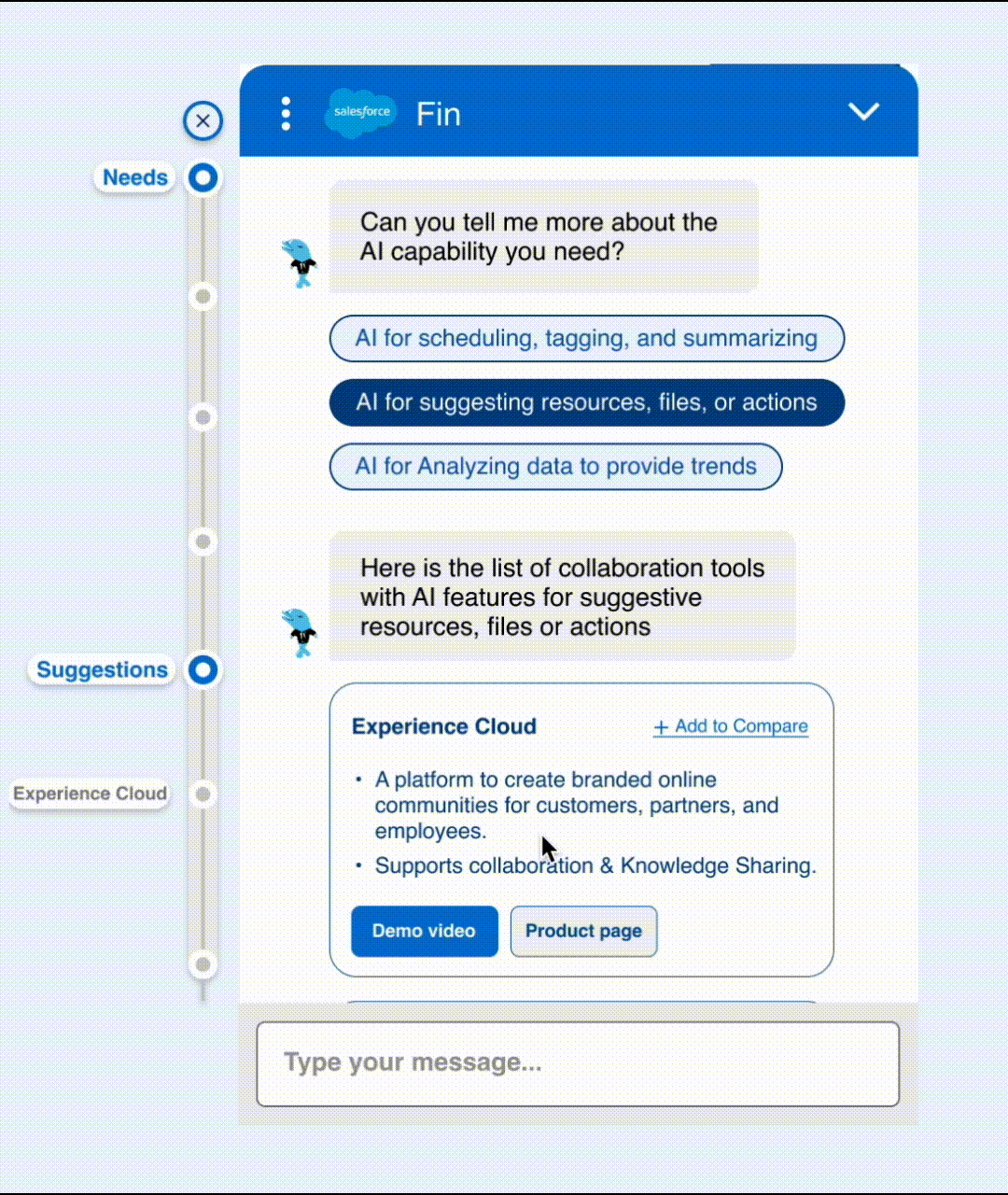
Task: Select the Experience Cloud timeline dot
Action: coord(203,794)
